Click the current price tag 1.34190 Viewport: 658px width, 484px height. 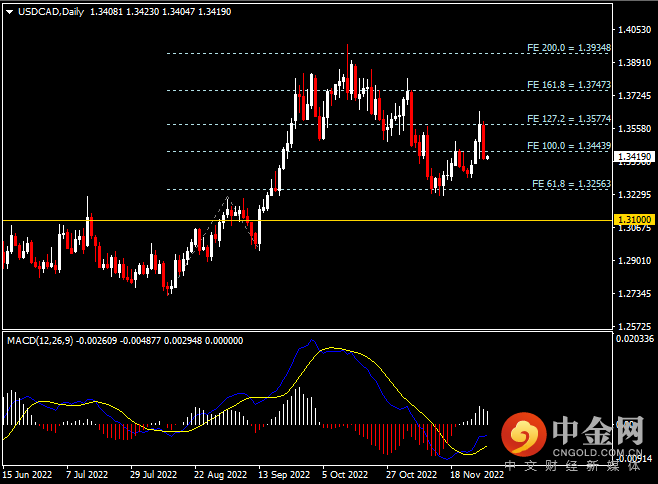coord(634,157)
